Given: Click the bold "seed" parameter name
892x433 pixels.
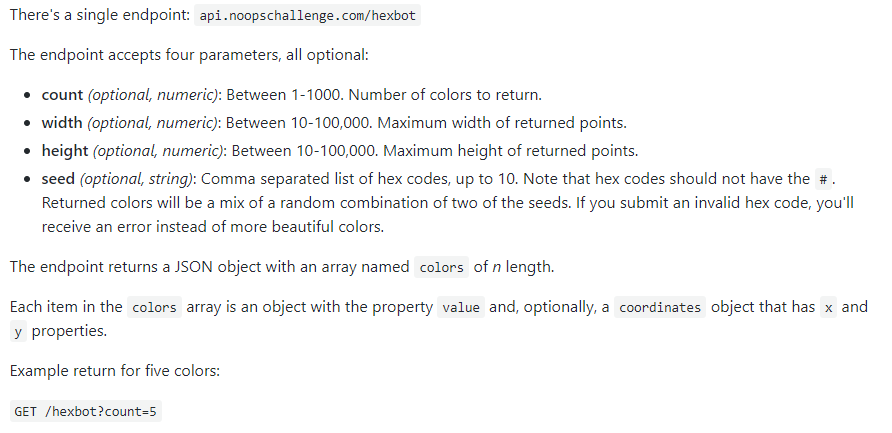Looking at the screenshot, I should pyautogui.click(x=58, y=179).
